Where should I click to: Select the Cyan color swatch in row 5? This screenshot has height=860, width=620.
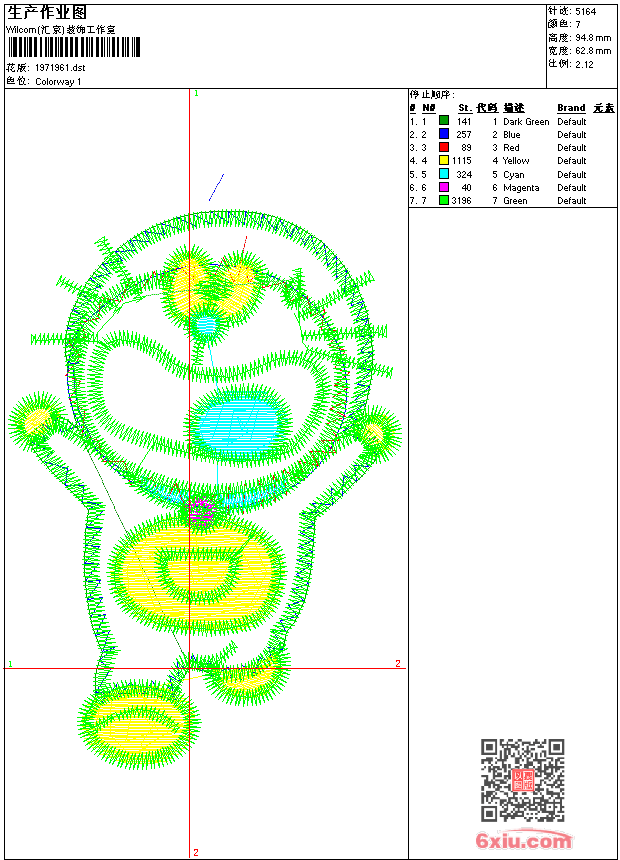[x=444, y=174]
